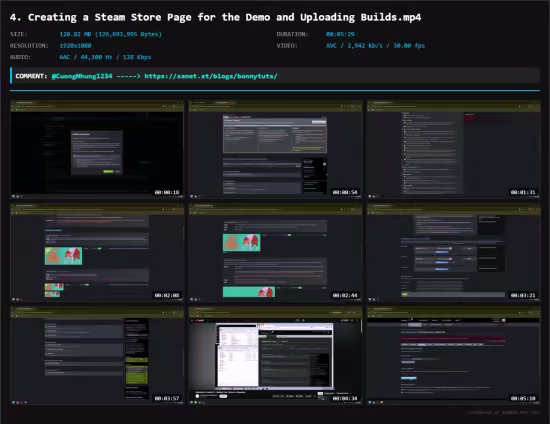This screenshot has width=550, height=424.
Task: Click the sanet.st/blogs/bonnytuts URL in the comment
Action: tap(211, 76)
